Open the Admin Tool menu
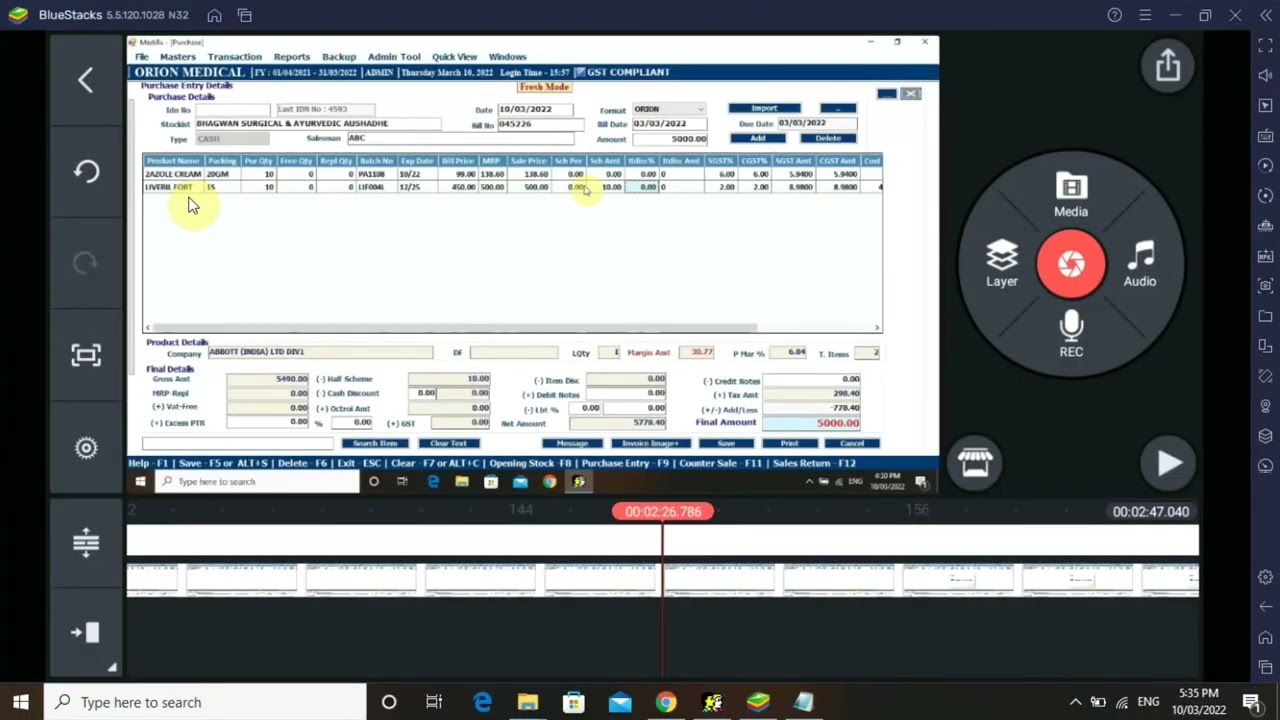 point(394,57)
